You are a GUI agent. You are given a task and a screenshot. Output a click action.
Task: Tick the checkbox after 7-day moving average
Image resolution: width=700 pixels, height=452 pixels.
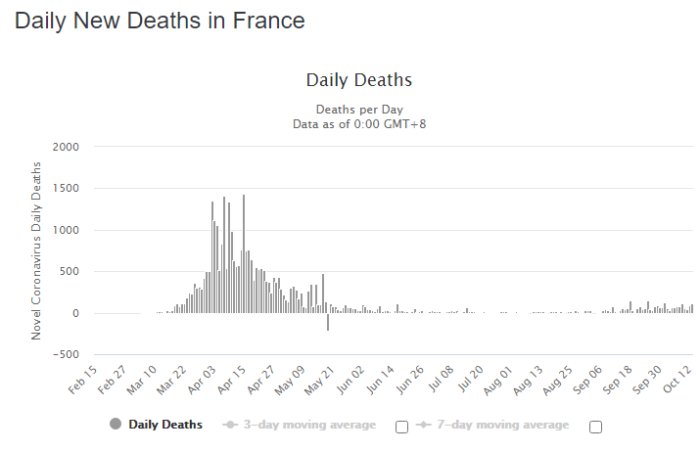tap(595, 427)
